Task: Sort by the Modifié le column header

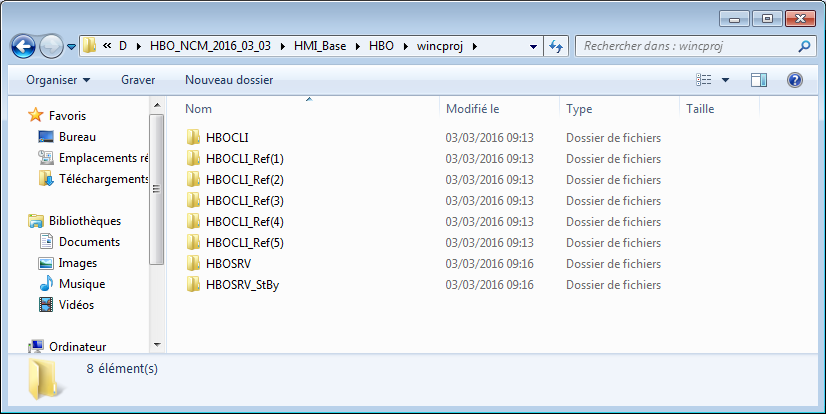Action: point(472,108)
